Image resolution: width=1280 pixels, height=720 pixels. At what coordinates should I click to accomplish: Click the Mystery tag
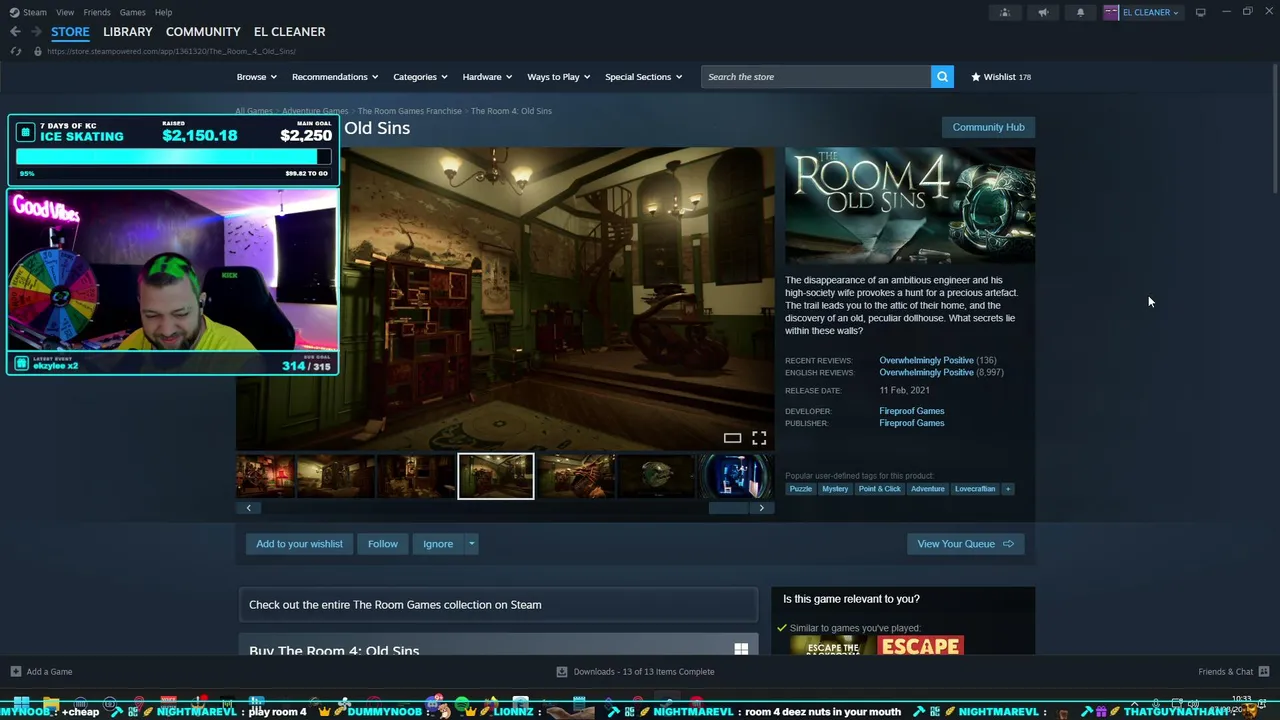pyautogui.click(x=835, y=489)
